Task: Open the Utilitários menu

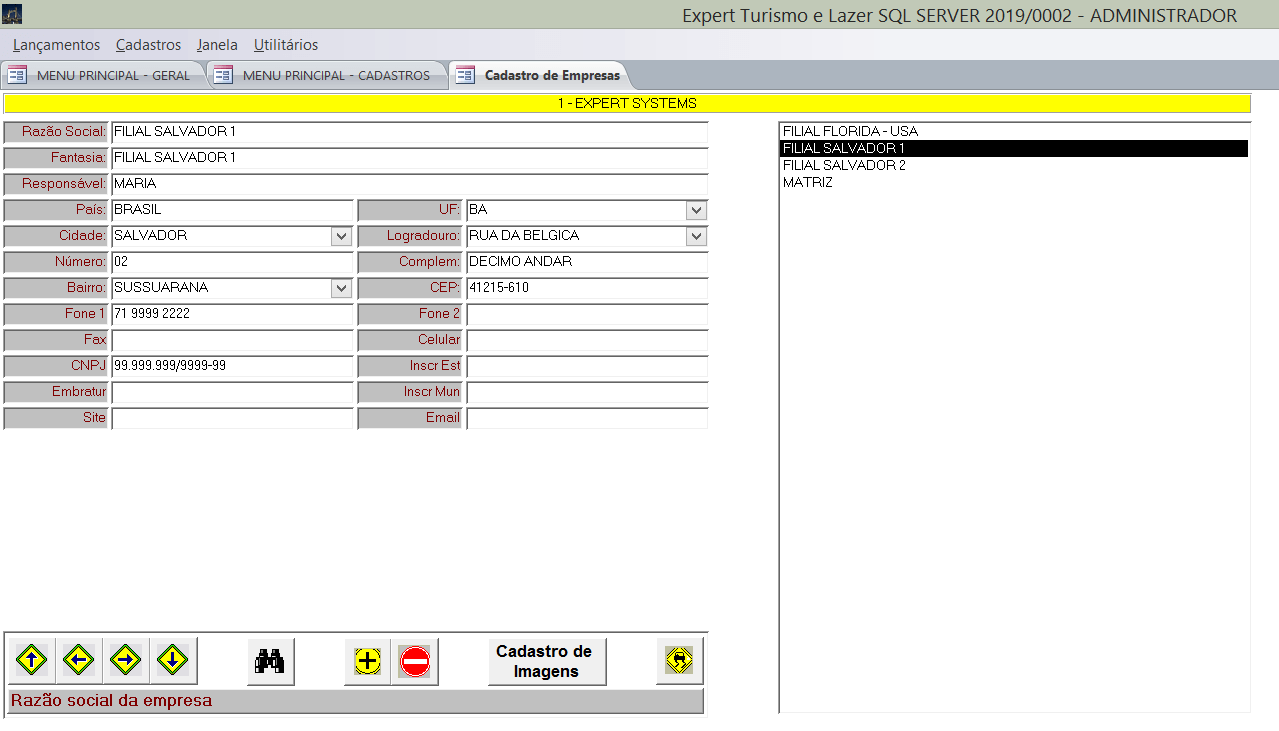Action: tap(286, 45)
